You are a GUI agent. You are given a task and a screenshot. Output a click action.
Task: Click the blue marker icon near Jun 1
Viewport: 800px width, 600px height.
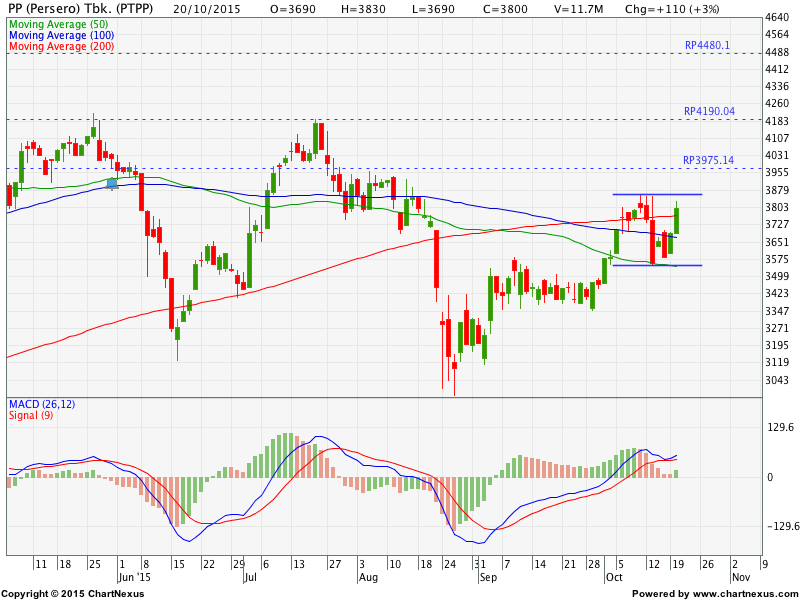click(x=112, y=182)
